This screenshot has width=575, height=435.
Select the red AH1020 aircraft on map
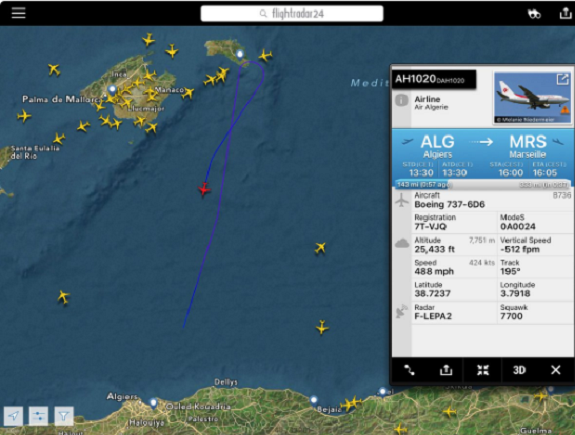pos(204,189)
